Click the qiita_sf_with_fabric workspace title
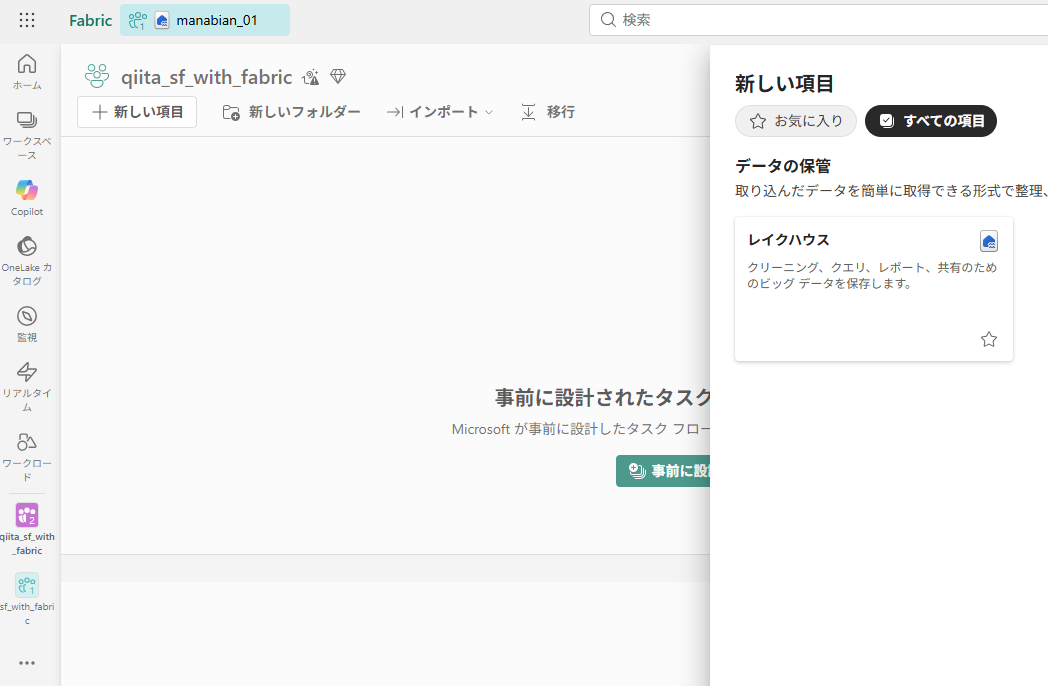Screen dimensions: 1048x686 point(207,77)
